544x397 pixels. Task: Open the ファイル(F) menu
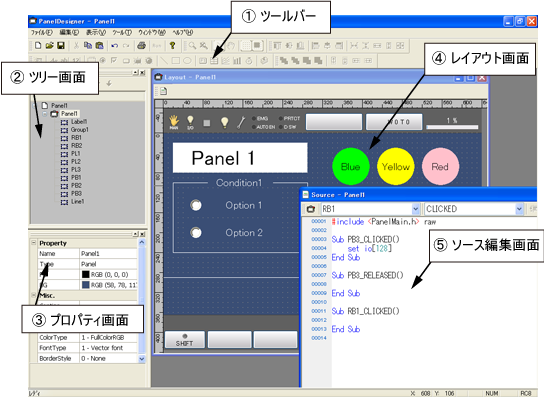42,33
